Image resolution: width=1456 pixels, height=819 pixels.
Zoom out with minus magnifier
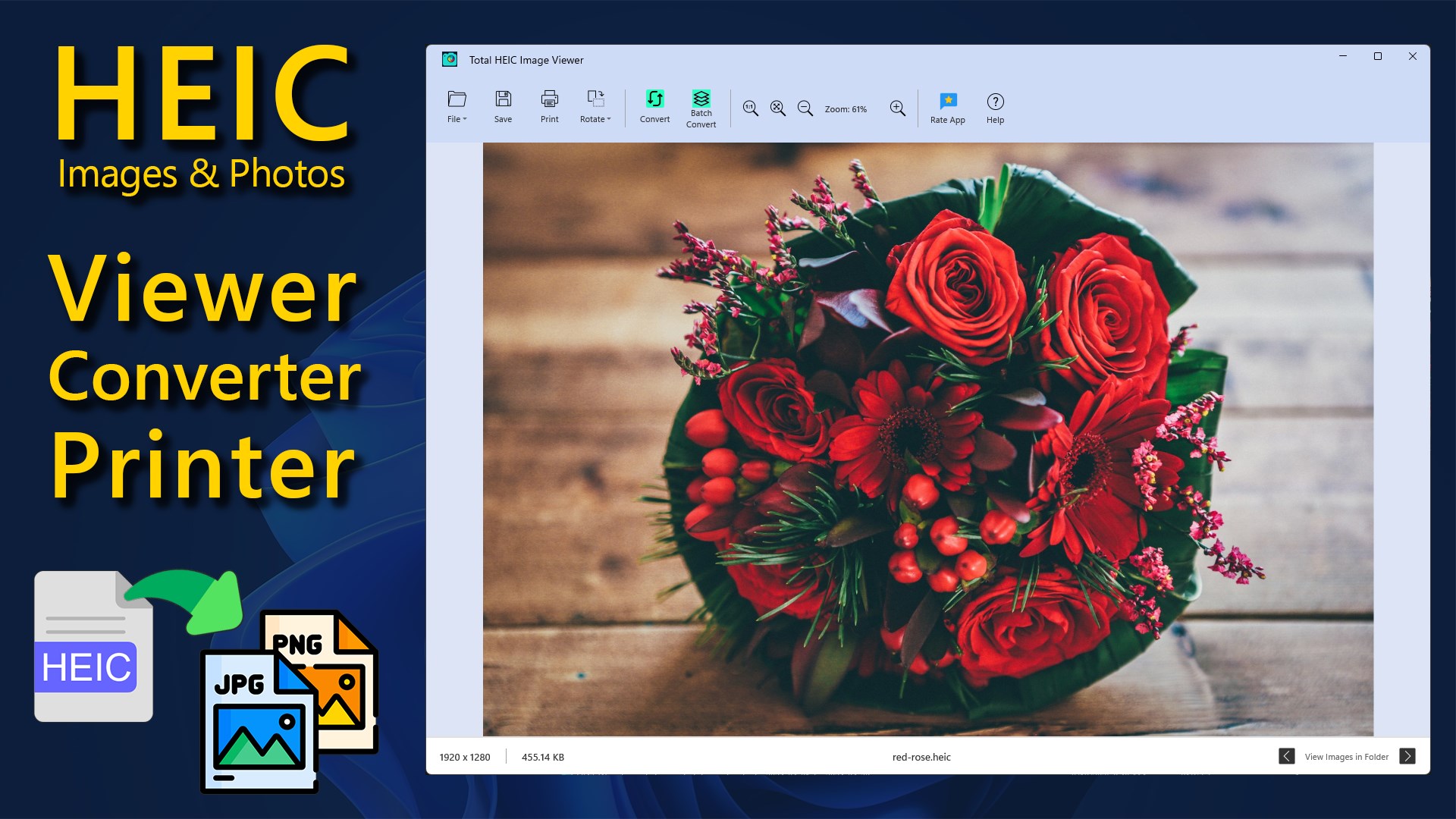(x=805, y=108)
